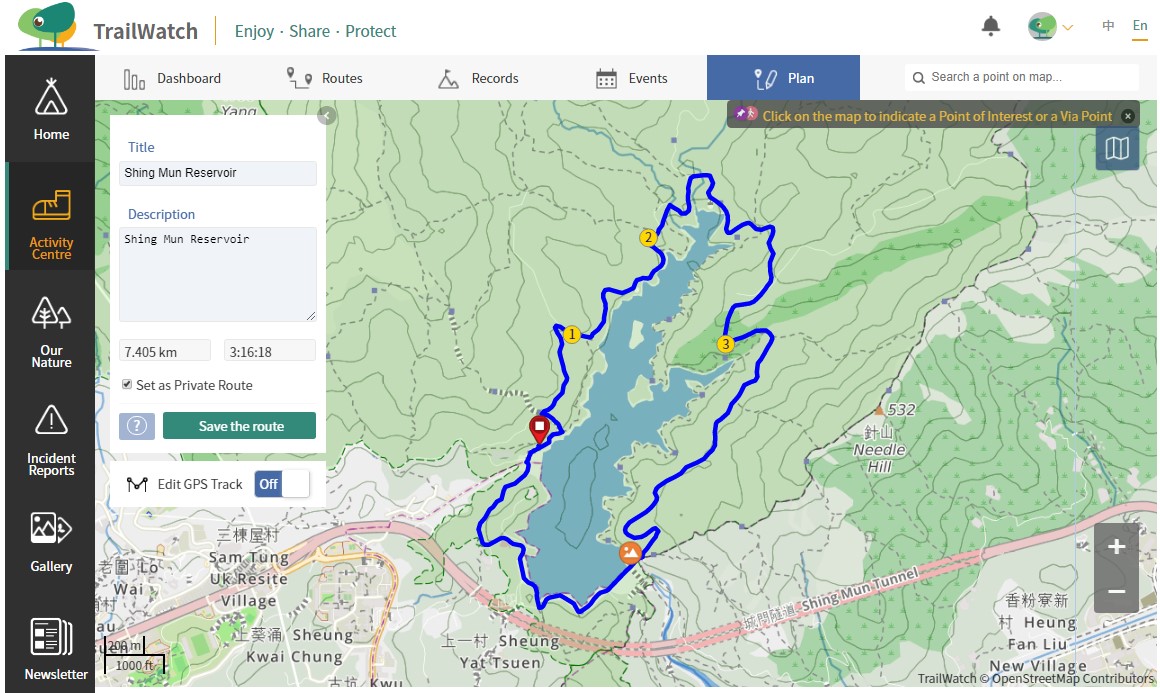The width and height of the screenshot is (1160, 693).
Task: Toggle the Edit GPS Track switch
Action: tap(282, 484)
